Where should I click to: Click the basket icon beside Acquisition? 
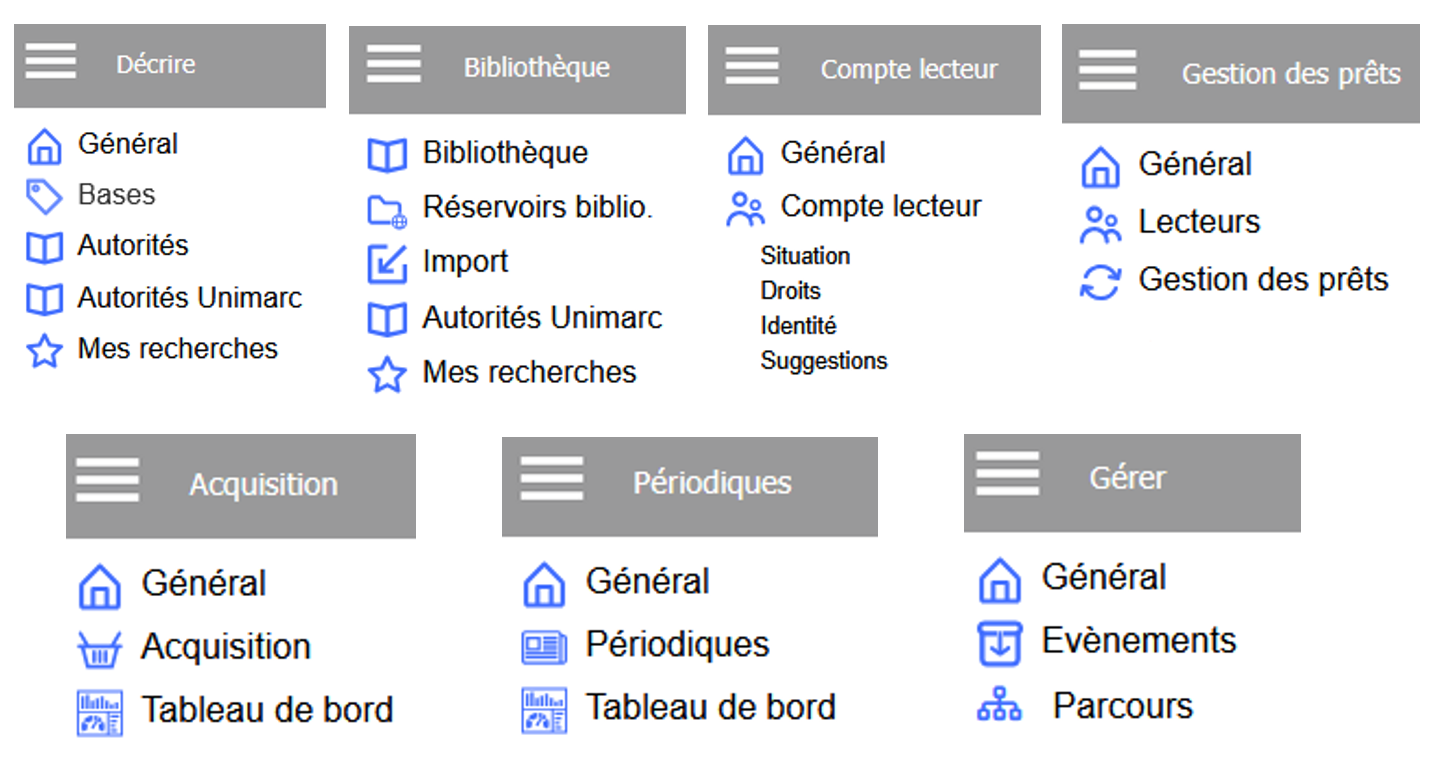click(99, 648)
